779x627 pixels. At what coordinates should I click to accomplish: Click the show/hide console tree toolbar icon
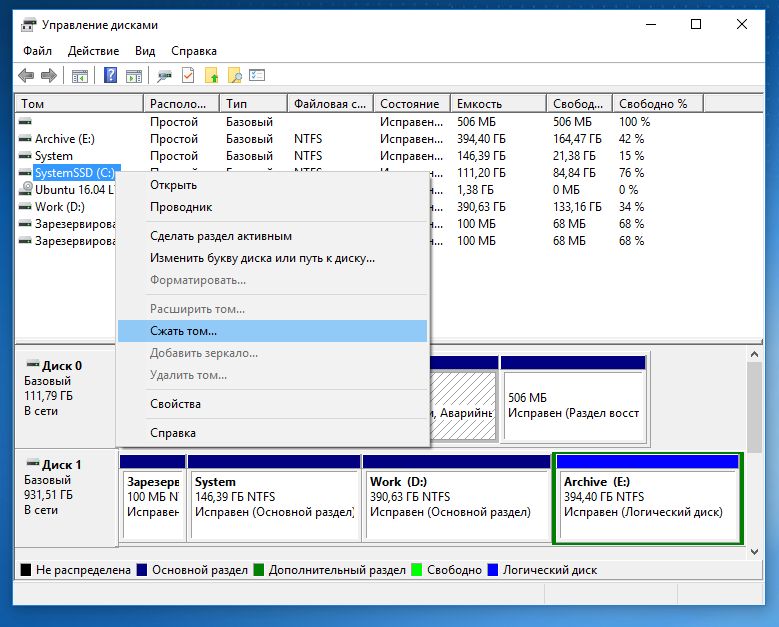click(x=80, y=75)
